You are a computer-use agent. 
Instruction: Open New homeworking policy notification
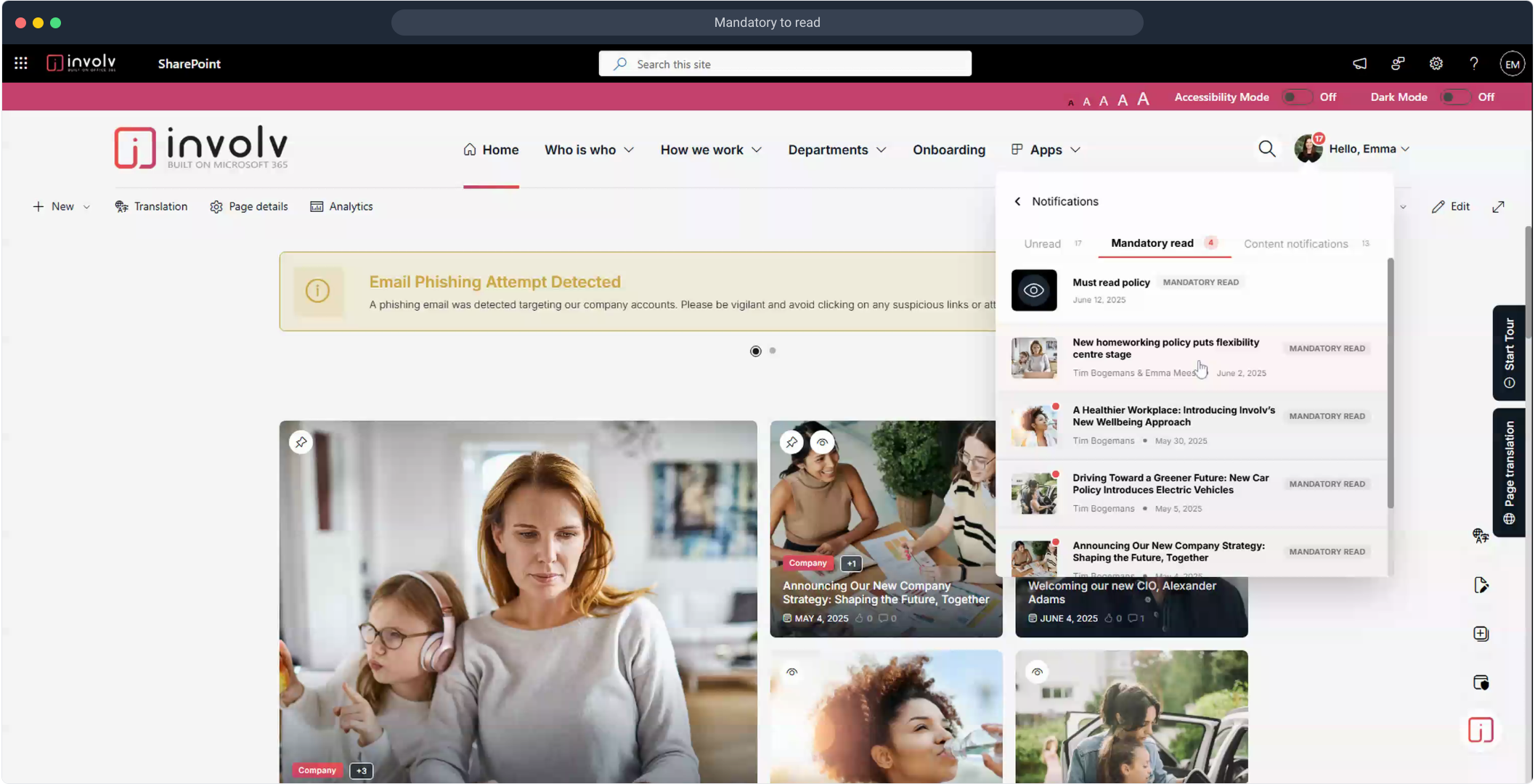tap(1191, 357)
